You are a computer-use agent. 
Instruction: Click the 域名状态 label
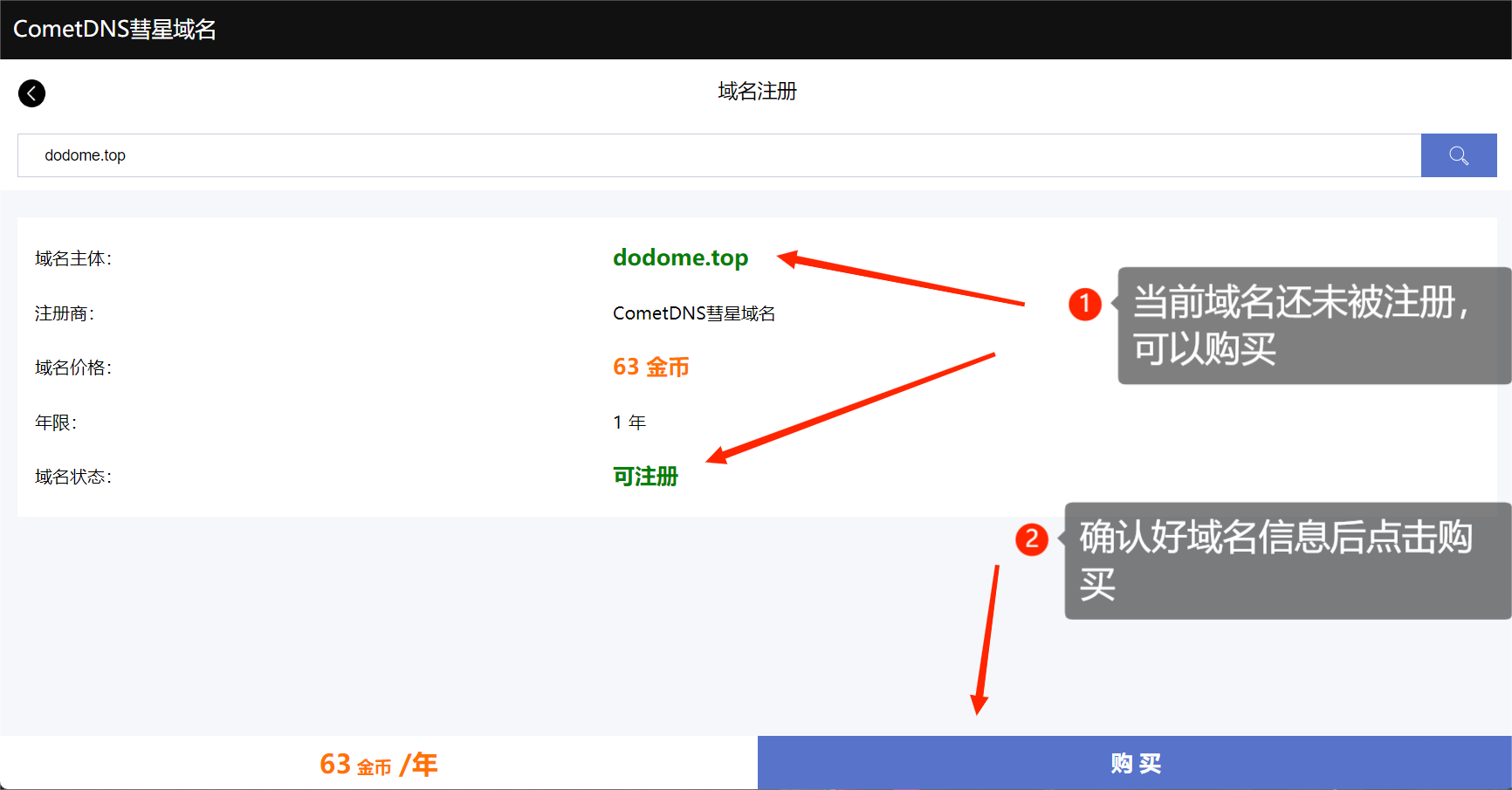coord(73,477)
